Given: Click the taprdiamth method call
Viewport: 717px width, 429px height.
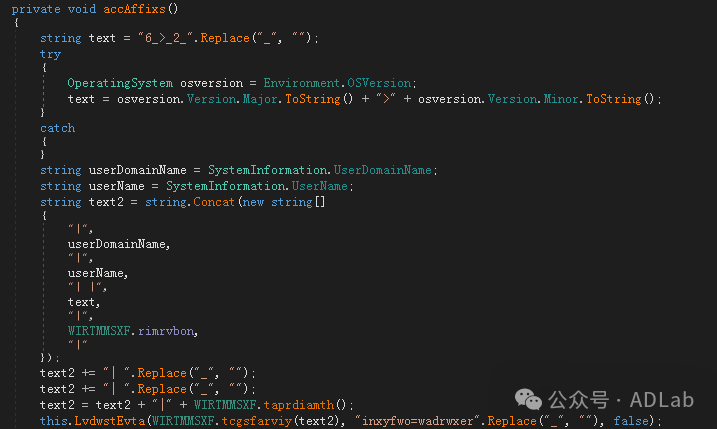Looking at the screenshot, I should (299, 405).
